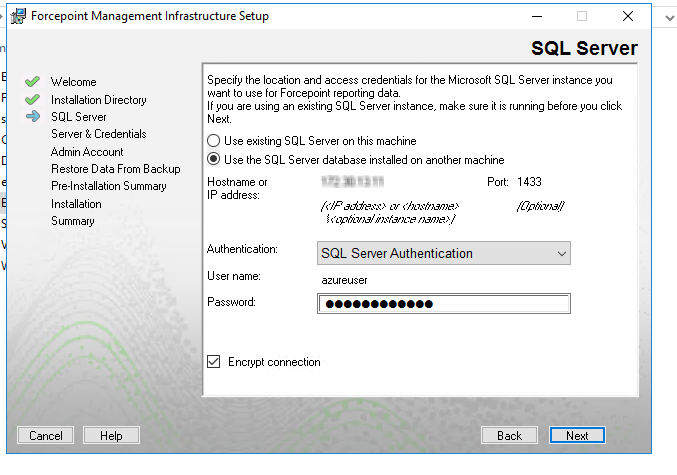The image size is (677, 475).
Task: Click the green checkmark beside Installation Directory
Action: 32,99
